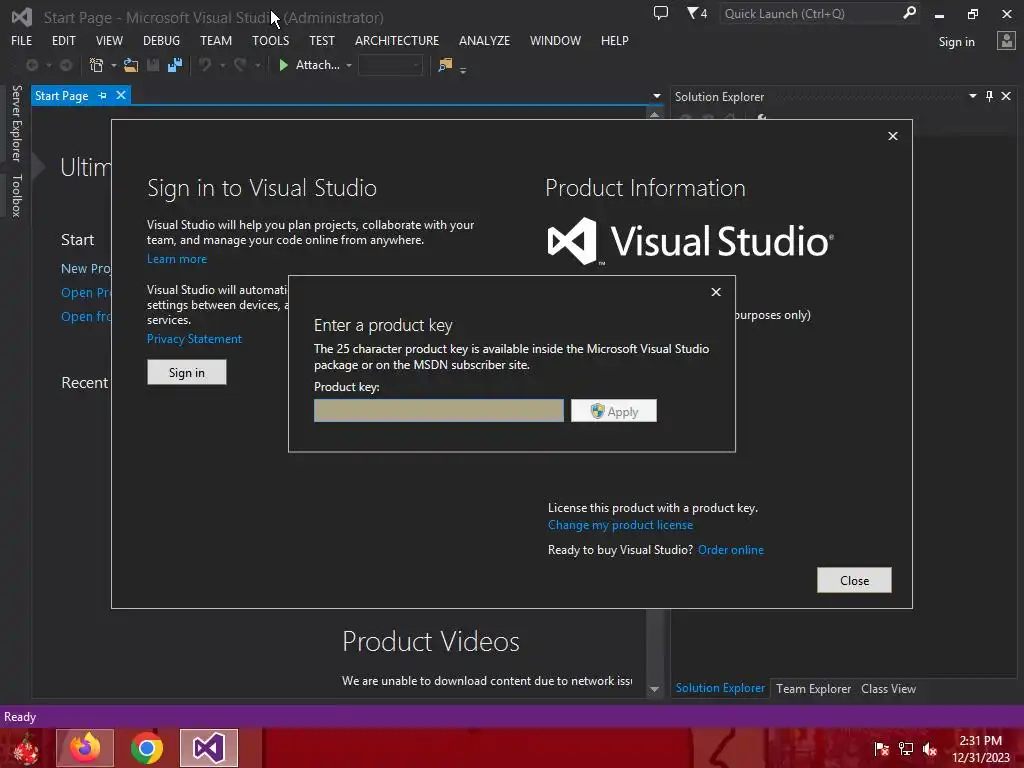Click the taskbar clock showing 2:31 PM
The height and width of the screenshot is (768, 1024).
point(980,748)
